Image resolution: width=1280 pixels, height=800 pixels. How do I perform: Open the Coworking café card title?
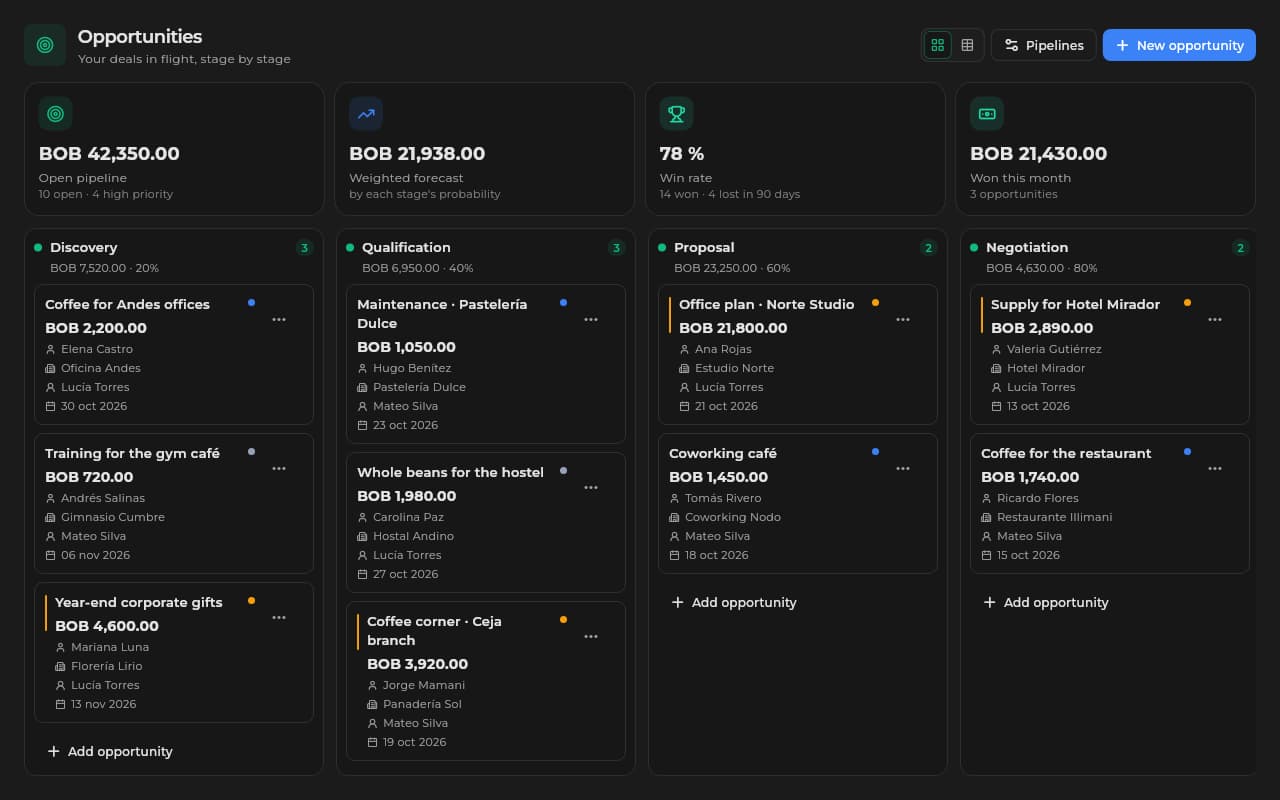pos(723,453)
